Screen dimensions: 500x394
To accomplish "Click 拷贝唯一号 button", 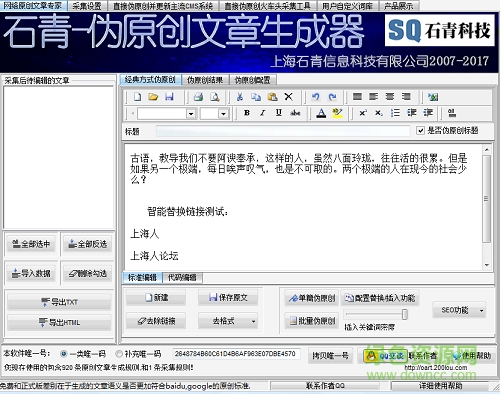I will pyautogui.click(x=330, y=356).
